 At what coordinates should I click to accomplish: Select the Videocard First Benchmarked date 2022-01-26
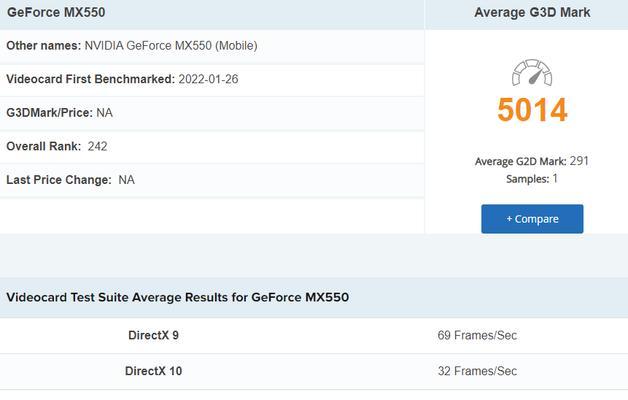[x=208, y=79]
